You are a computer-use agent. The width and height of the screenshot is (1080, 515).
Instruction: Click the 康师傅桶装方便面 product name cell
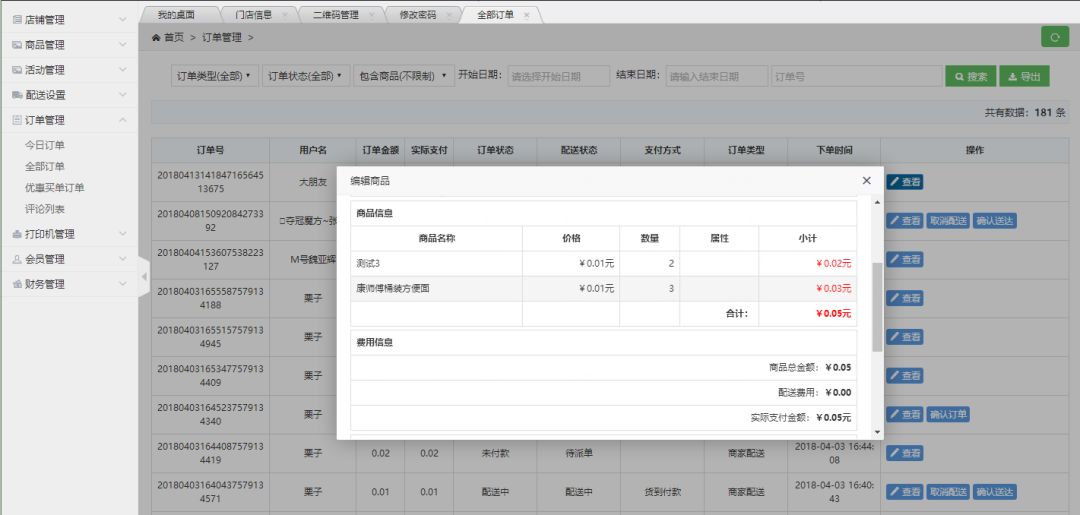(436, 288)
